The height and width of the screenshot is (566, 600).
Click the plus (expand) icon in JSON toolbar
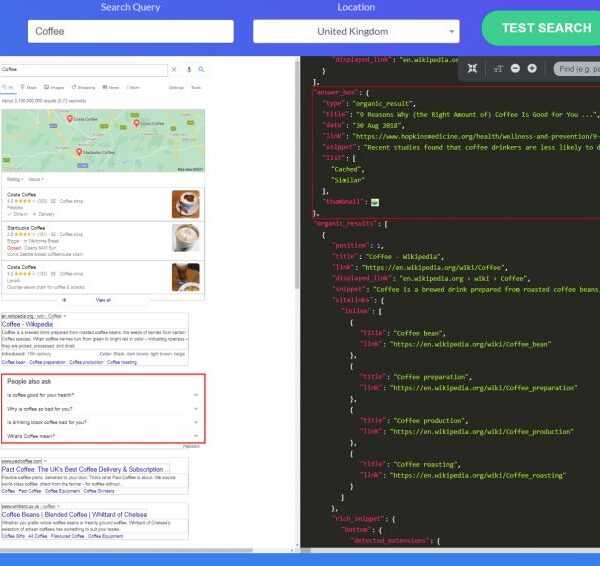tap(532, 68)
